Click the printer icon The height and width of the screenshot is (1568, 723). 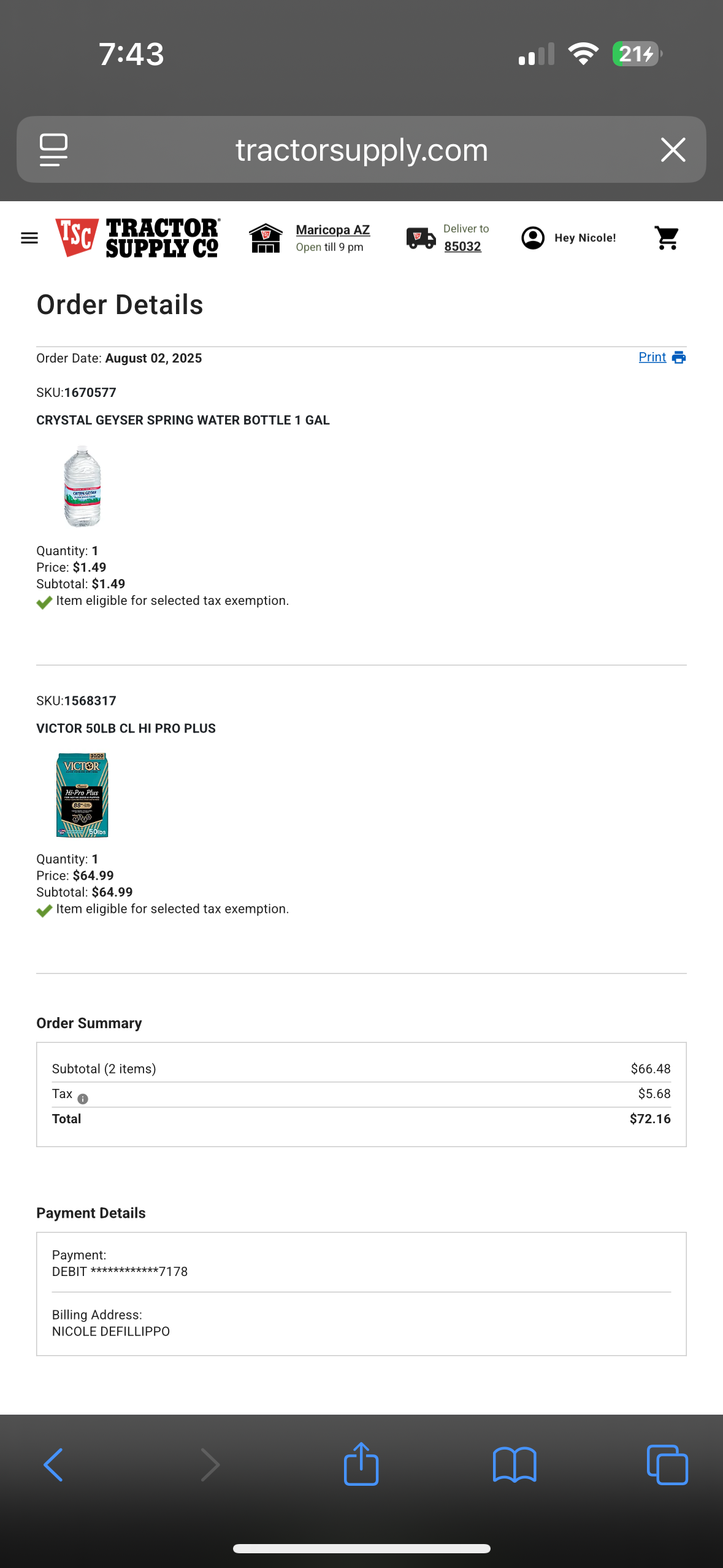coord(679,358)
